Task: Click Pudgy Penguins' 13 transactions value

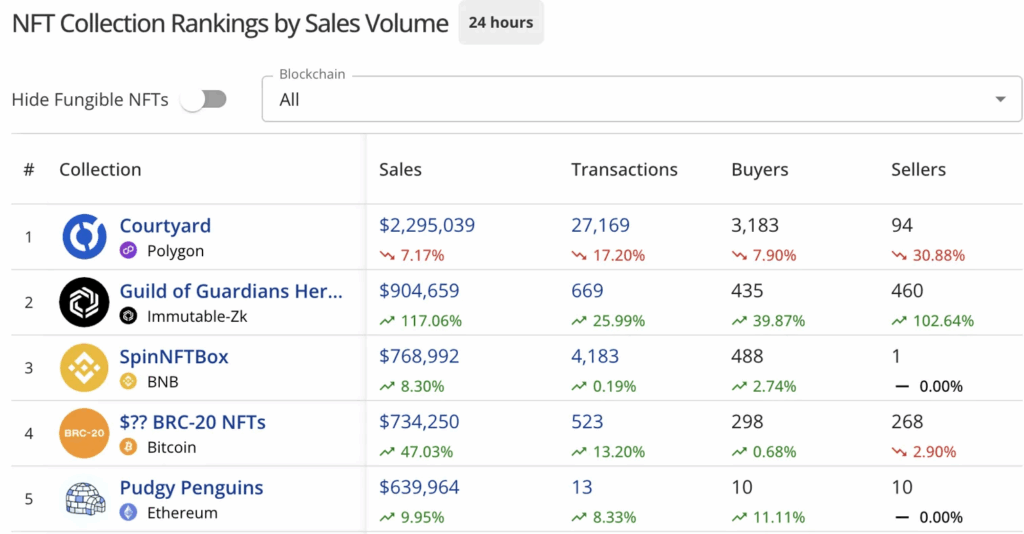Action: (582, 487)
